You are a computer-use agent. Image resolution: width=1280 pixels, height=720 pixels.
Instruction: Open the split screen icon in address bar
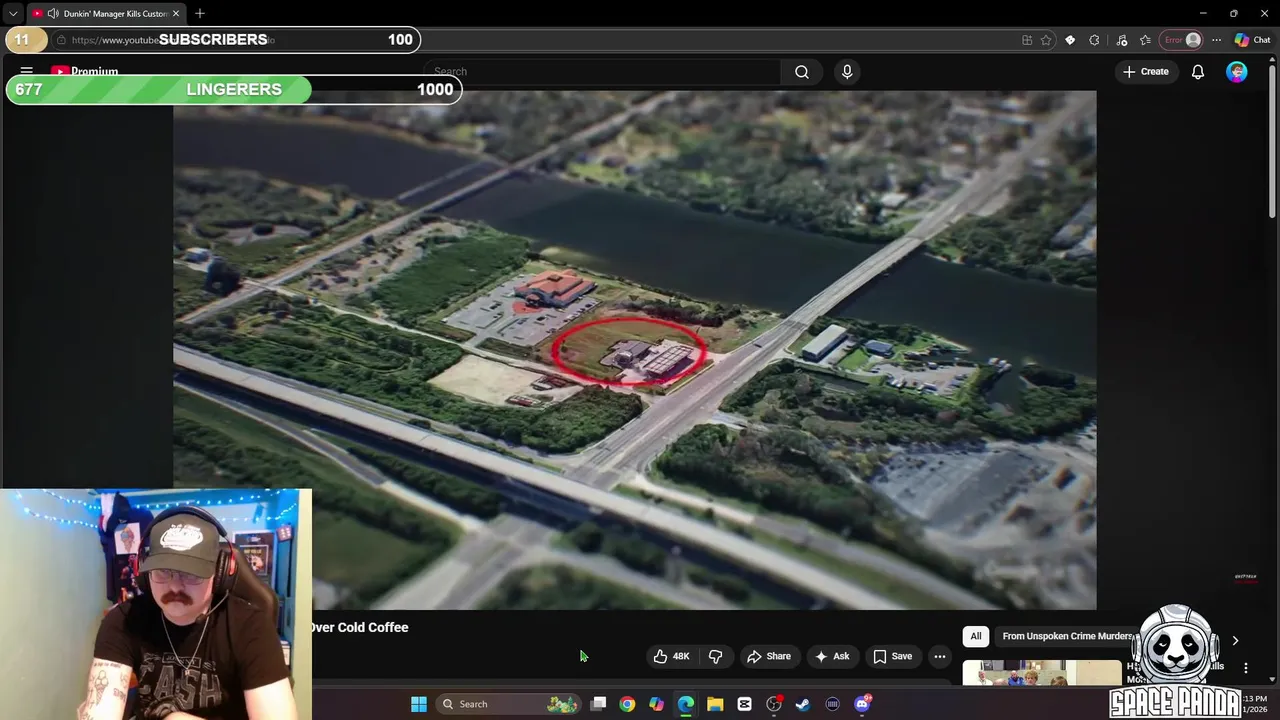[x=1027, y=40]
